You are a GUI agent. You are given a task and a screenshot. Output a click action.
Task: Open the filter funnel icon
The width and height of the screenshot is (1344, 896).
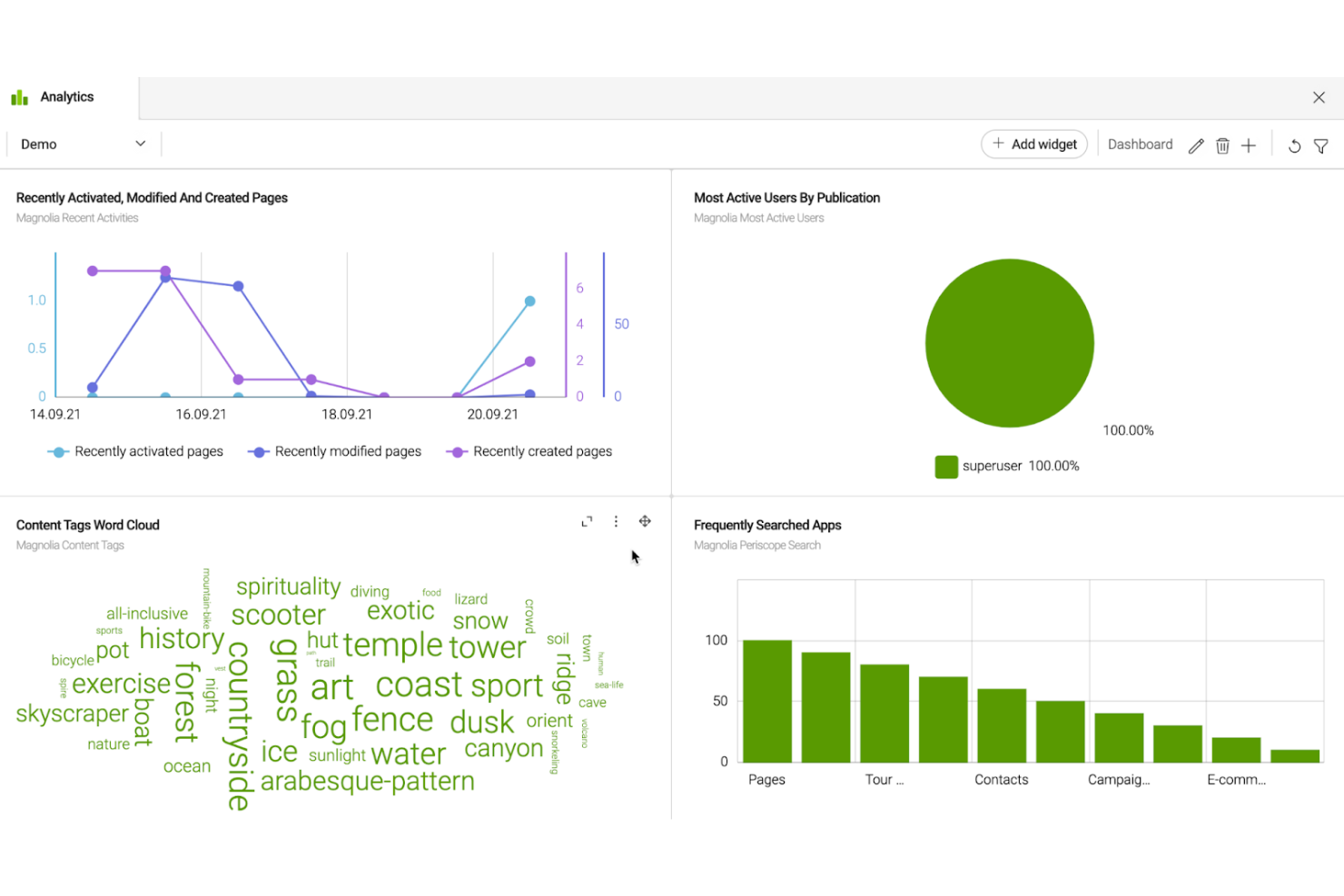(x=1321, y=145)
